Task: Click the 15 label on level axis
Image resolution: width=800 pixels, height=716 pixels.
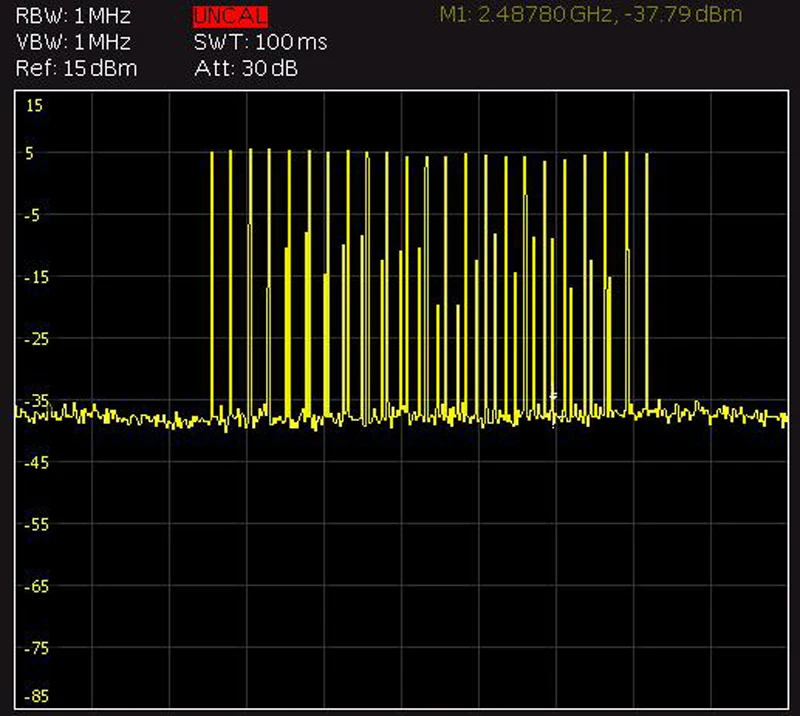Action: [x=34, y=106]
